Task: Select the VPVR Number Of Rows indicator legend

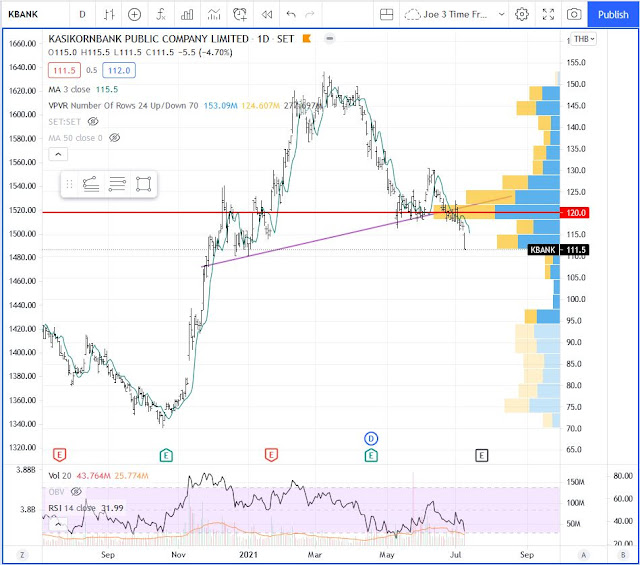Action: [123, 106]
